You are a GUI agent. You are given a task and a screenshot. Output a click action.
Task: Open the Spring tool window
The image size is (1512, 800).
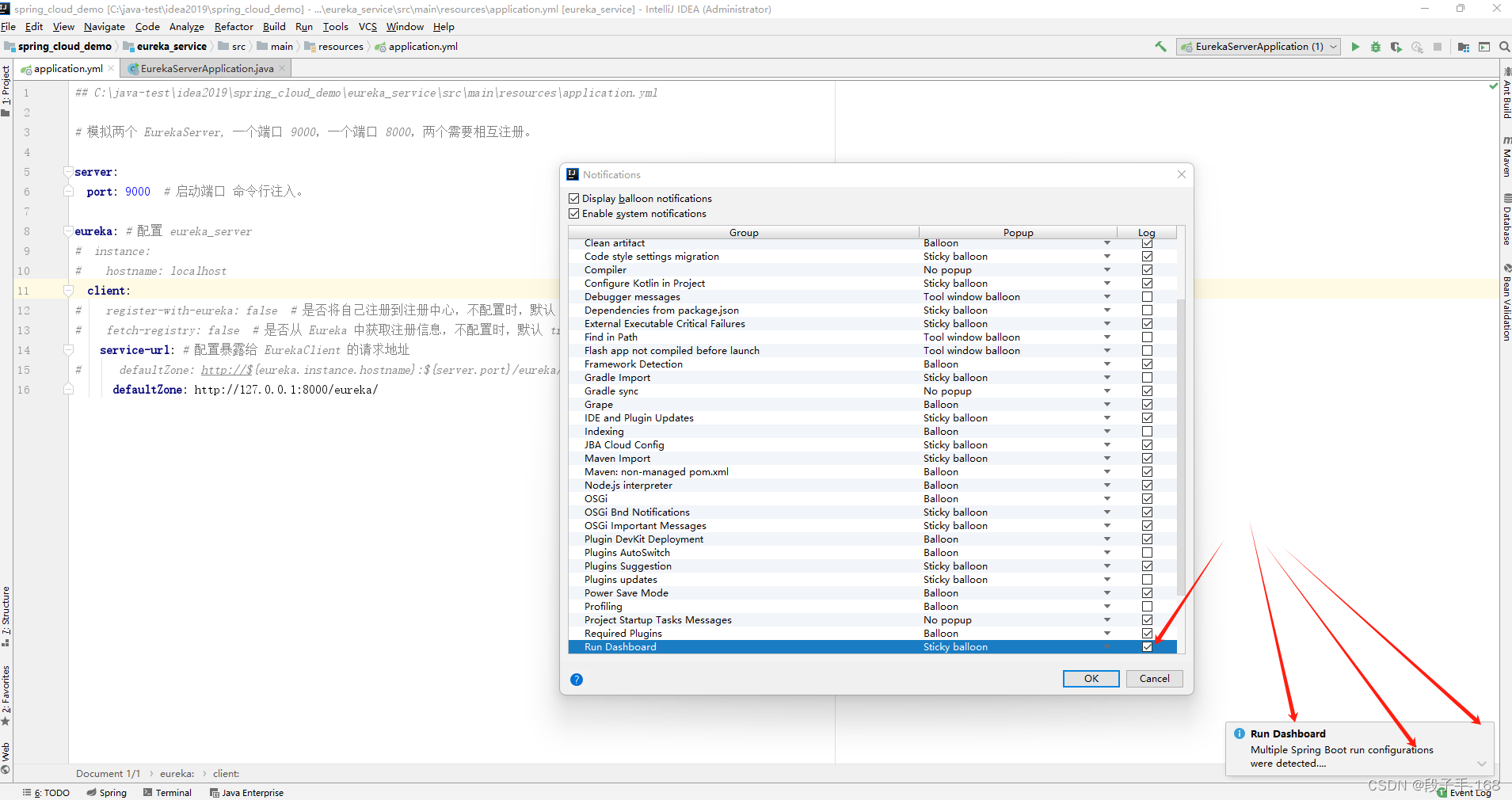[107, 792]
